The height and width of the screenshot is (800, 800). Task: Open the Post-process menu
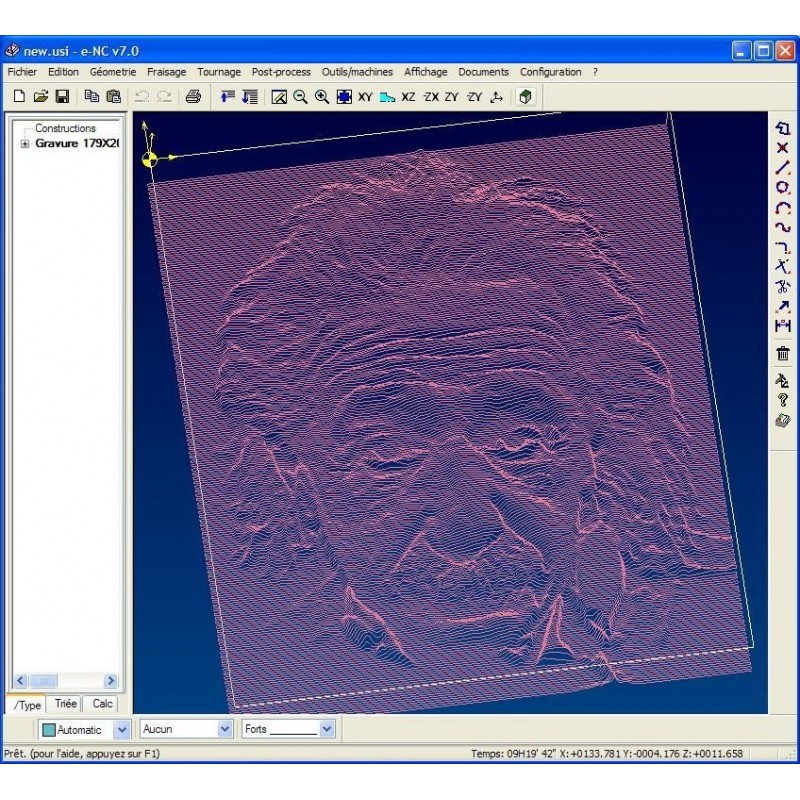pos(281,72)
